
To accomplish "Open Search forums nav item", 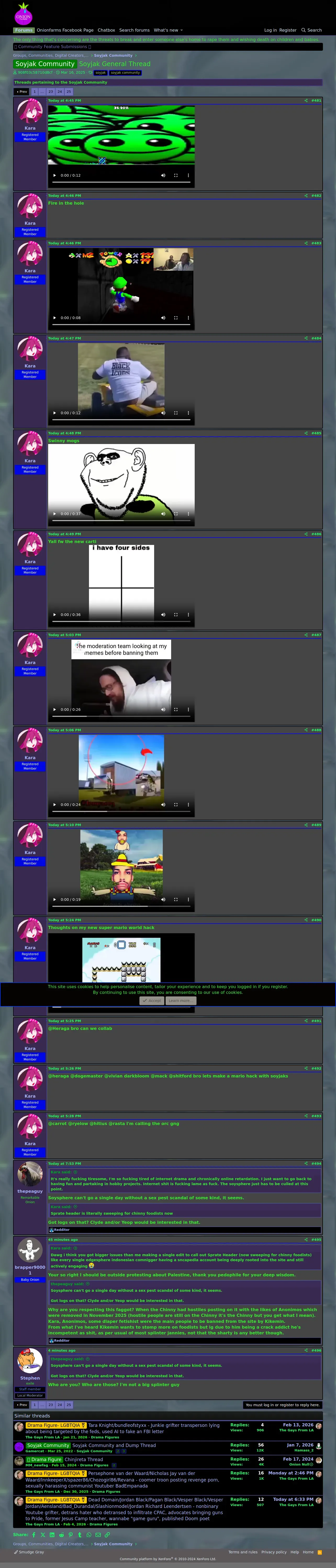I will pyautogui.click(x=134, y=30).
